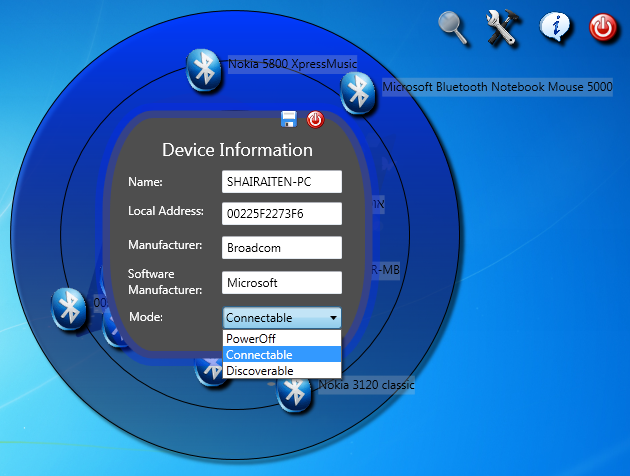Viewport: 630px width, 476px height.
Task: Click the Software Manufacturer field showing Microsoft
Action: [x=282, y=282]
